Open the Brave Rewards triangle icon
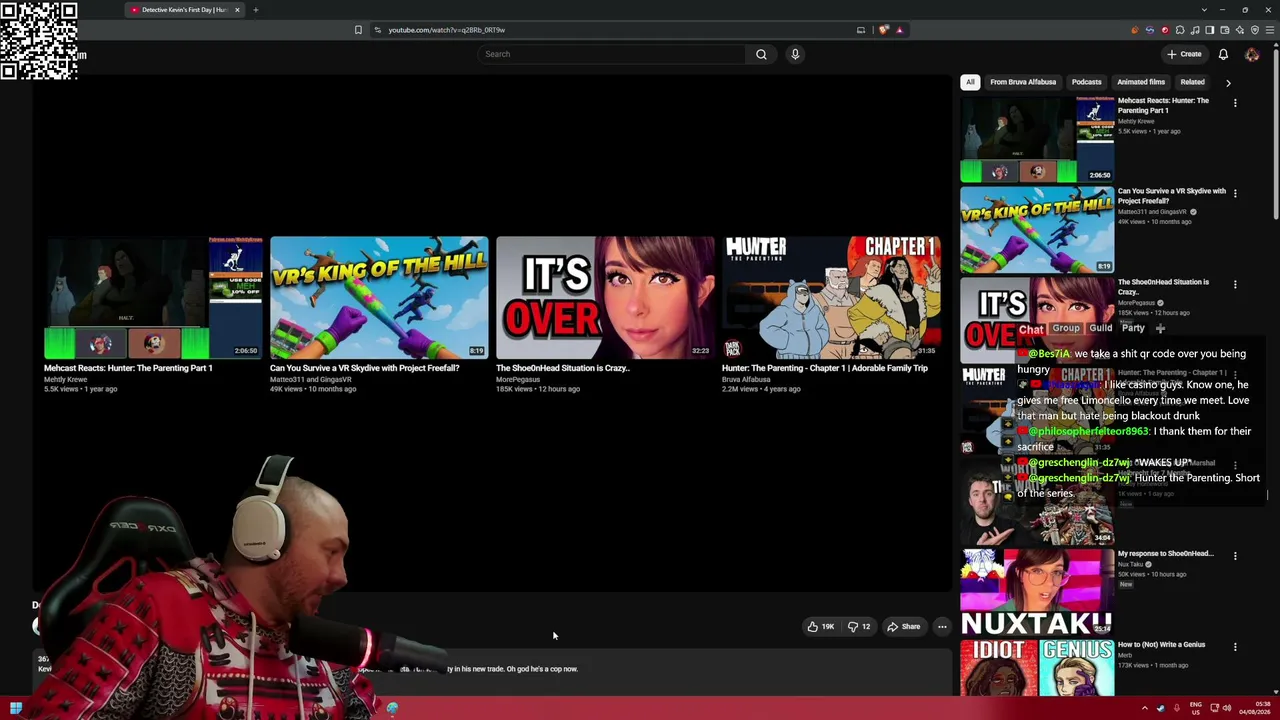 point(899,30)
